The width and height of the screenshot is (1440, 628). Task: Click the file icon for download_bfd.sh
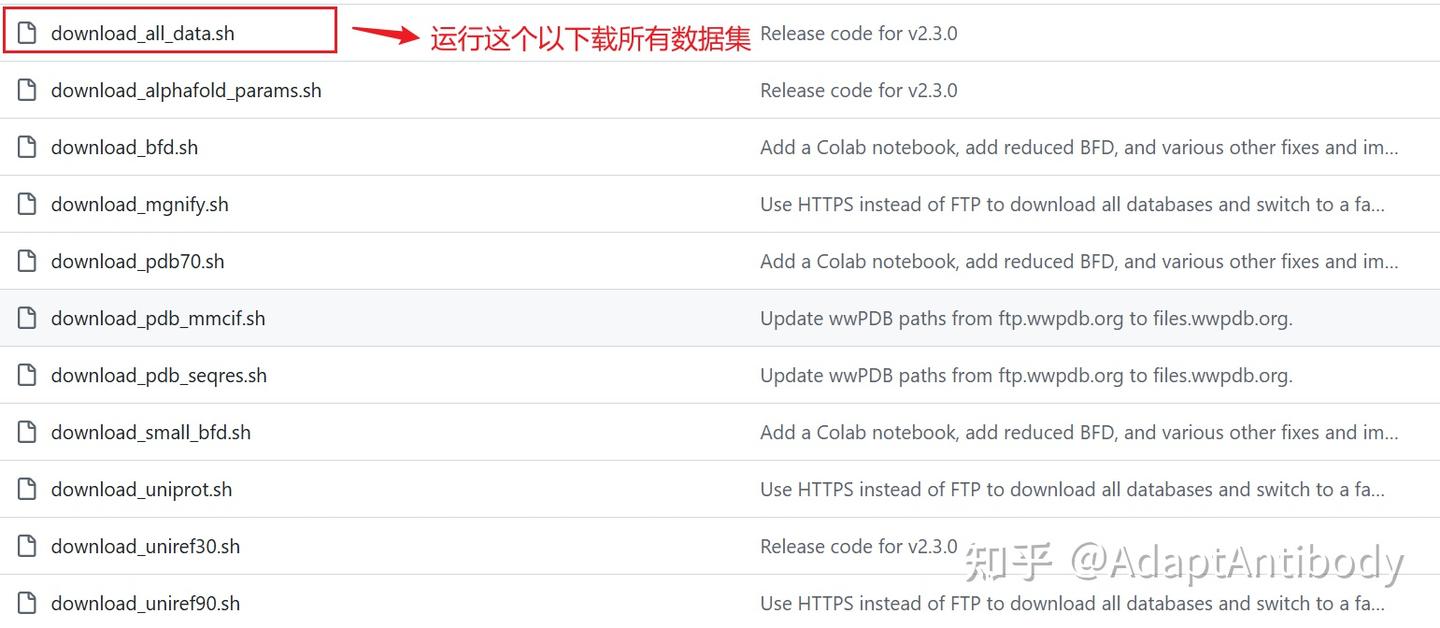click(27, 147)
